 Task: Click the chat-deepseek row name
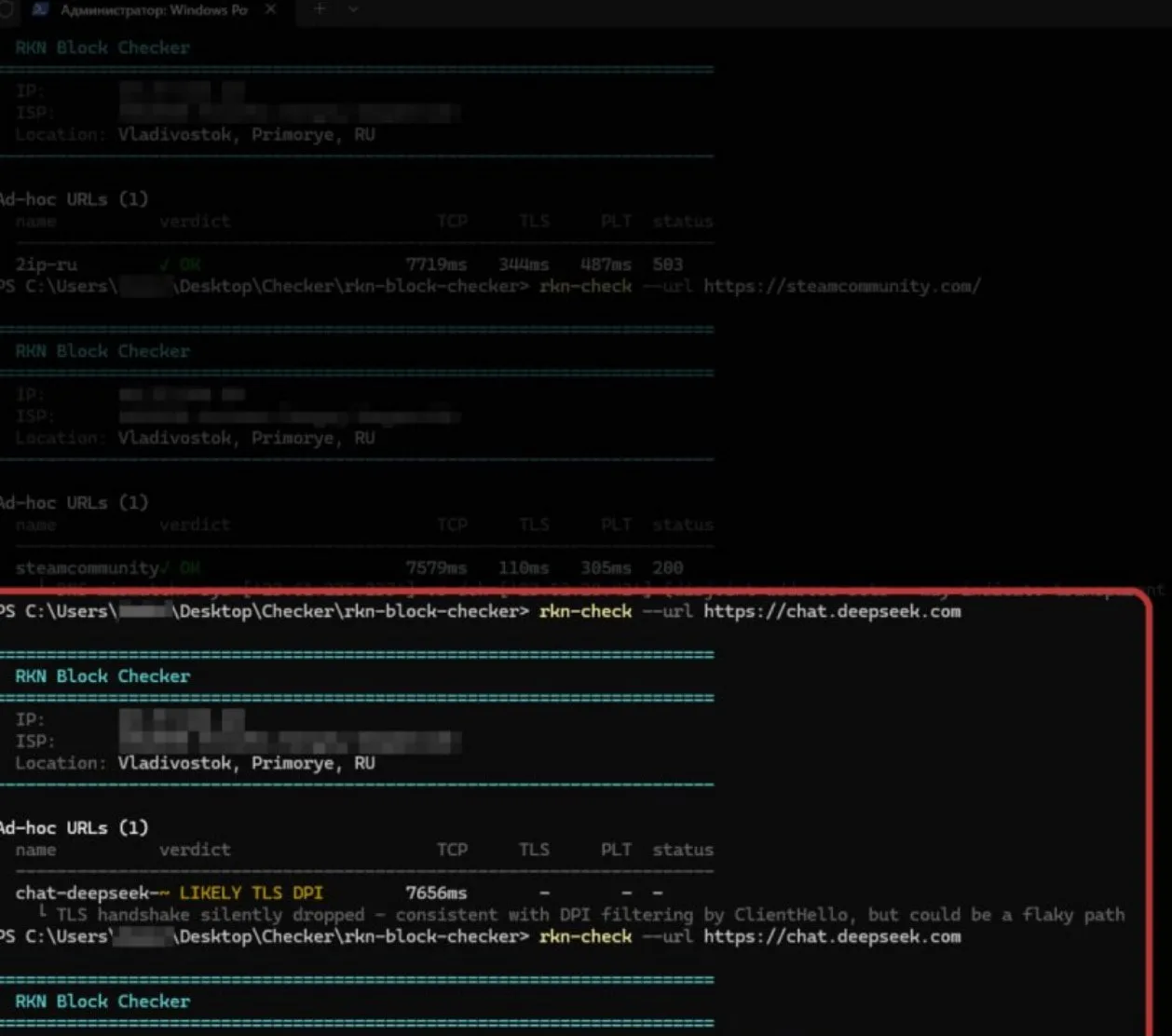point(87,893)
